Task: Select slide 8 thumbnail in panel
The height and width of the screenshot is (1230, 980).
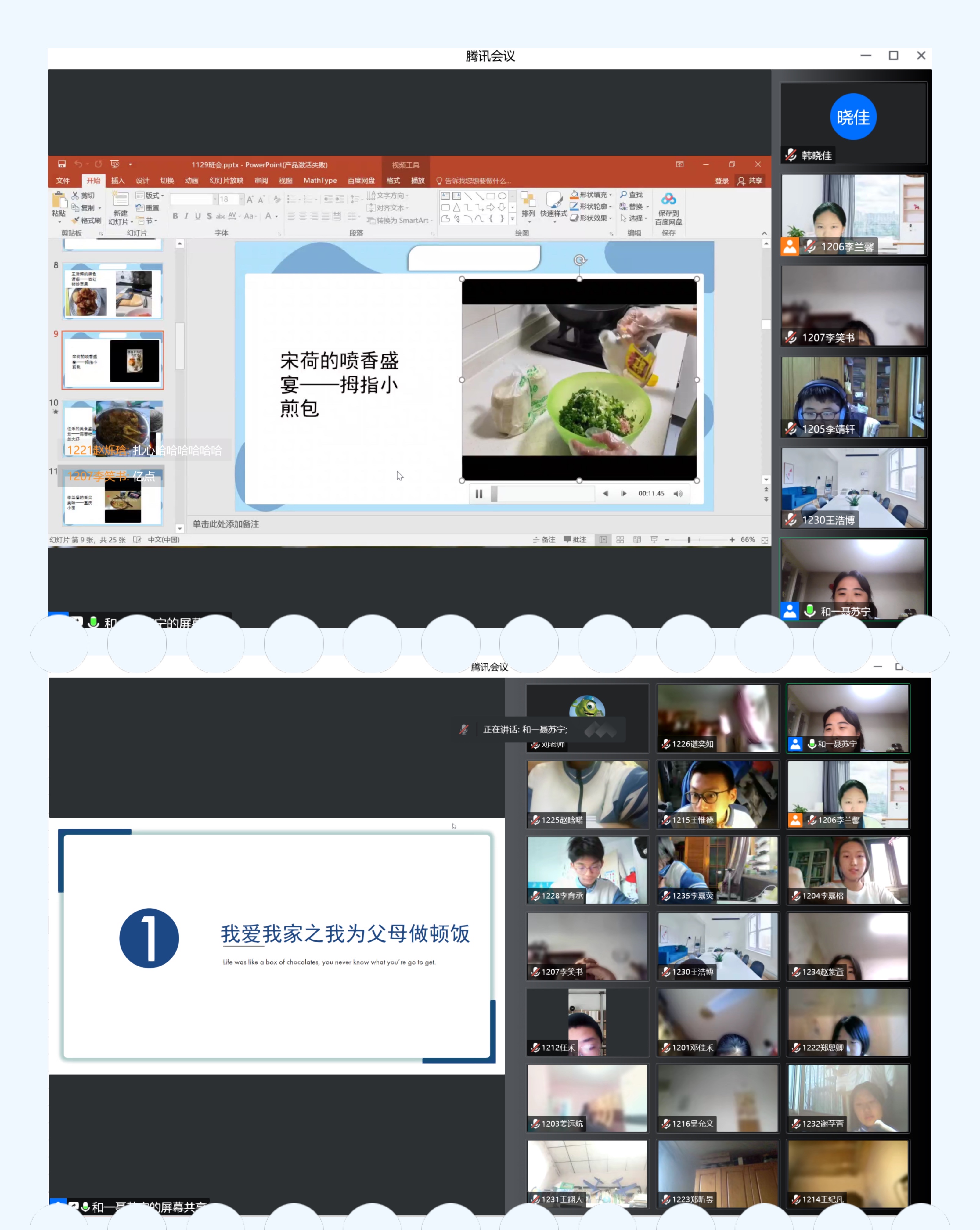Action: [113, 291]
